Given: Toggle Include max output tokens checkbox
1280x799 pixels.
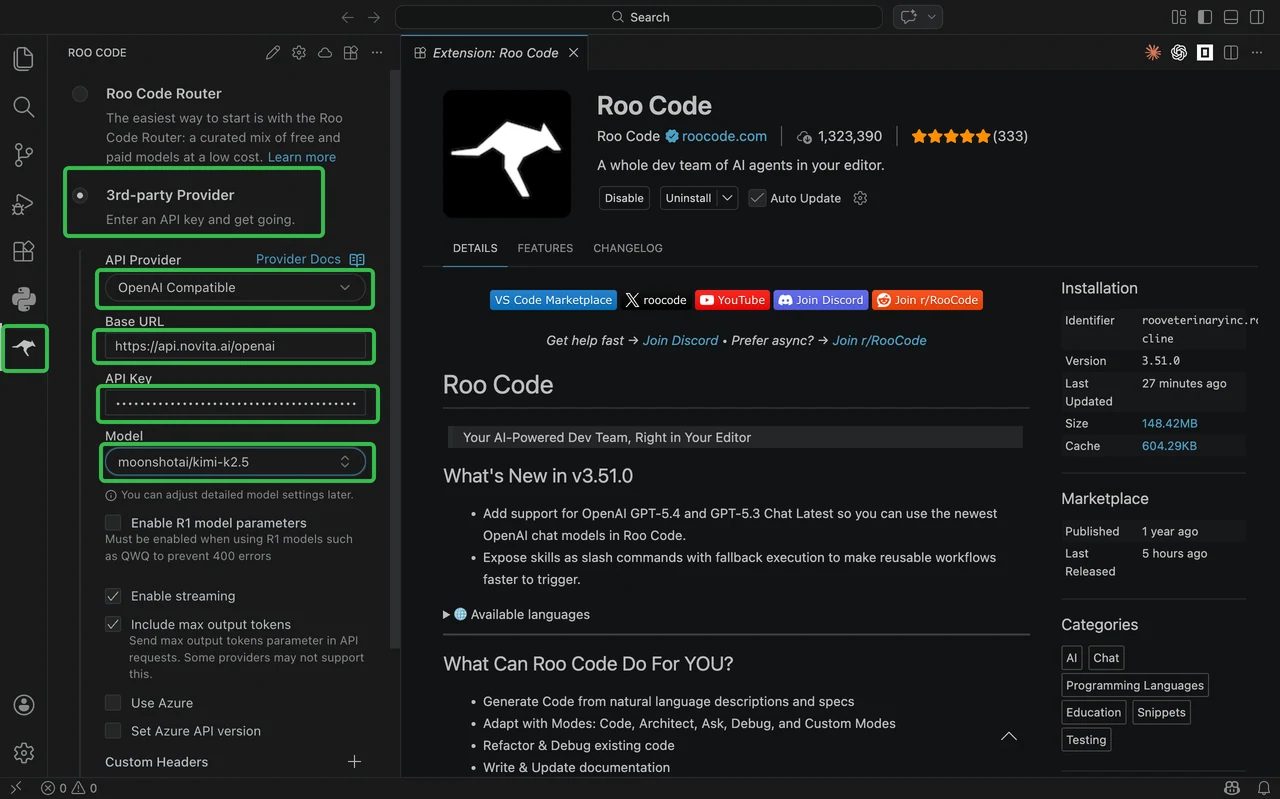Looking at the screenshot, I should 113,624.
